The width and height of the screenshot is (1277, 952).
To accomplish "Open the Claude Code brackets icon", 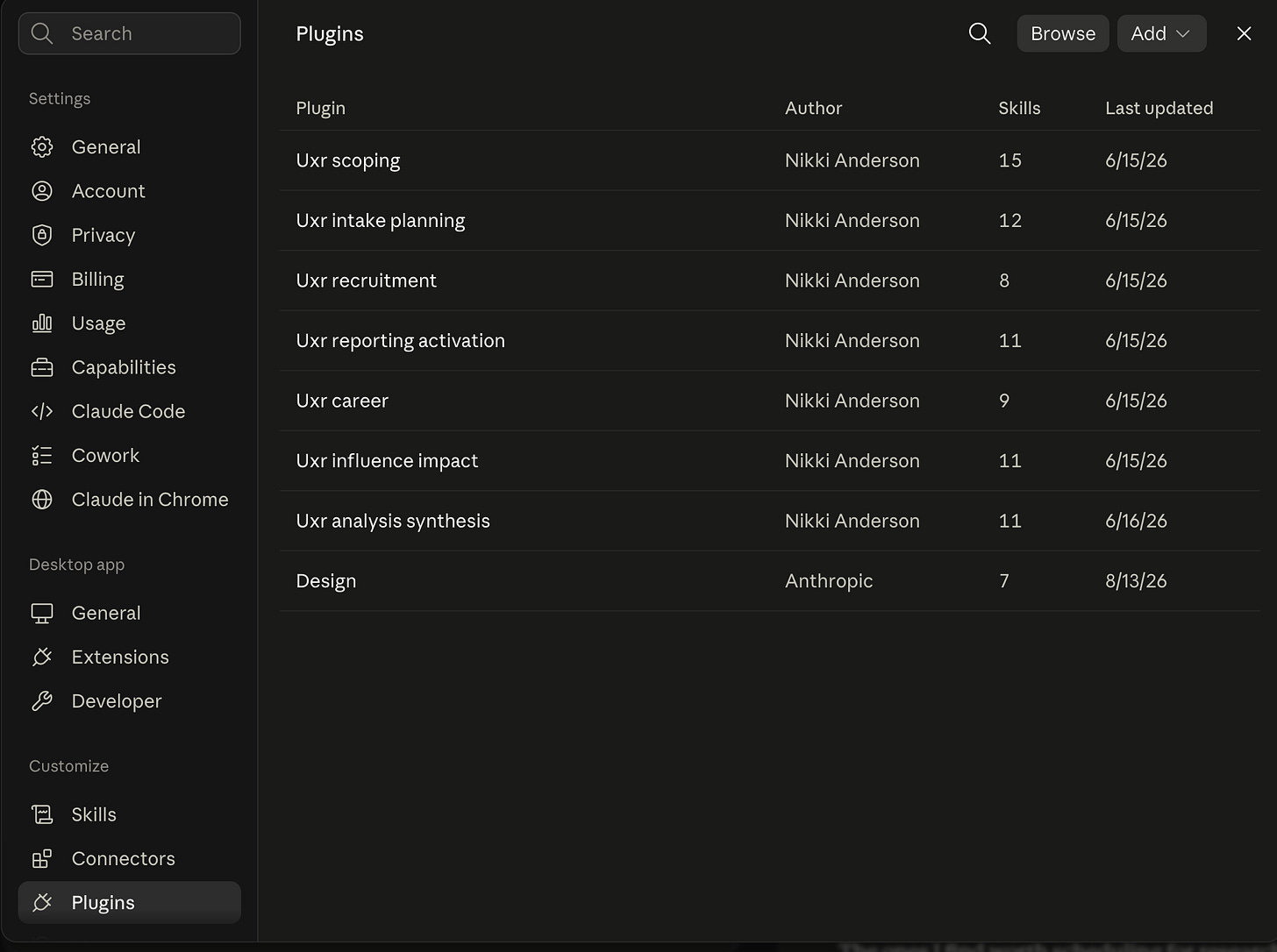I will tap(42, 411).
